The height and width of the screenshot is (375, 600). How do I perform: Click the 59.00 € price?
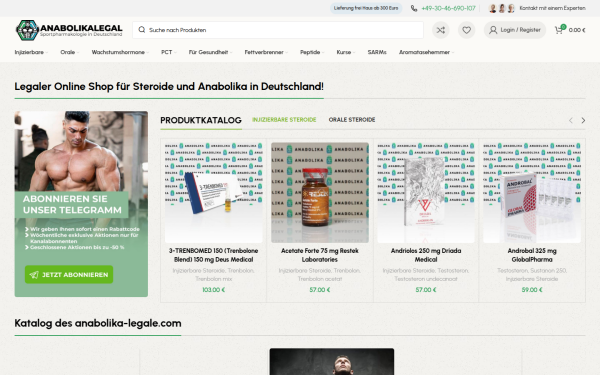[x=532, y=290]
